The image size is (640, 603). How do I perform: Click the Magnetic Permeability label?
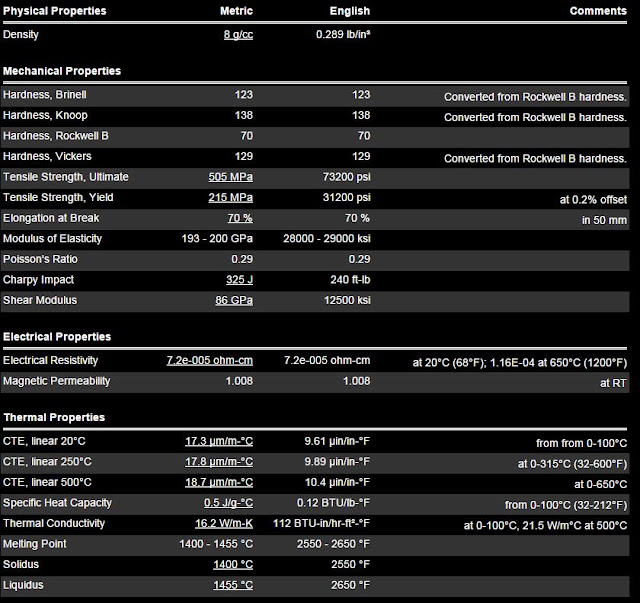[x=57, y=381]
